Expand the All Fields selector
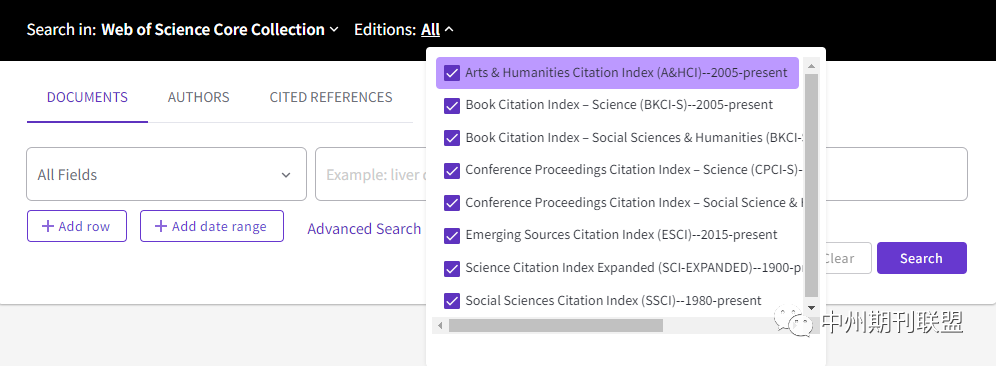Screen dimensions: 996x366 click(166, 174)
